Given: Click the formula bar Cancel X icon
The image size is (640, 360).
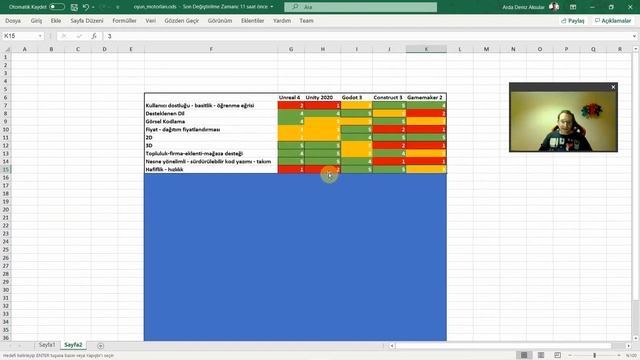Looking at the screenshot, I should coord(64,36).
